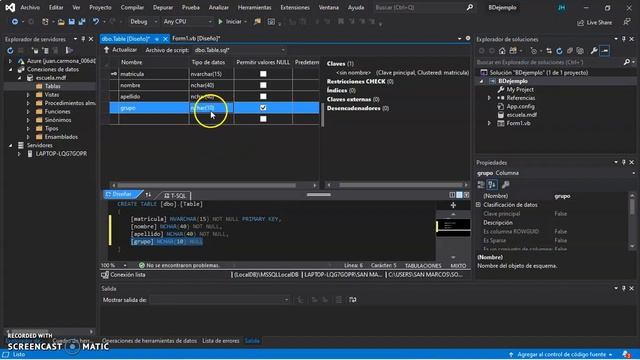Click the New Project icon in the toolbar

[45, 22]
